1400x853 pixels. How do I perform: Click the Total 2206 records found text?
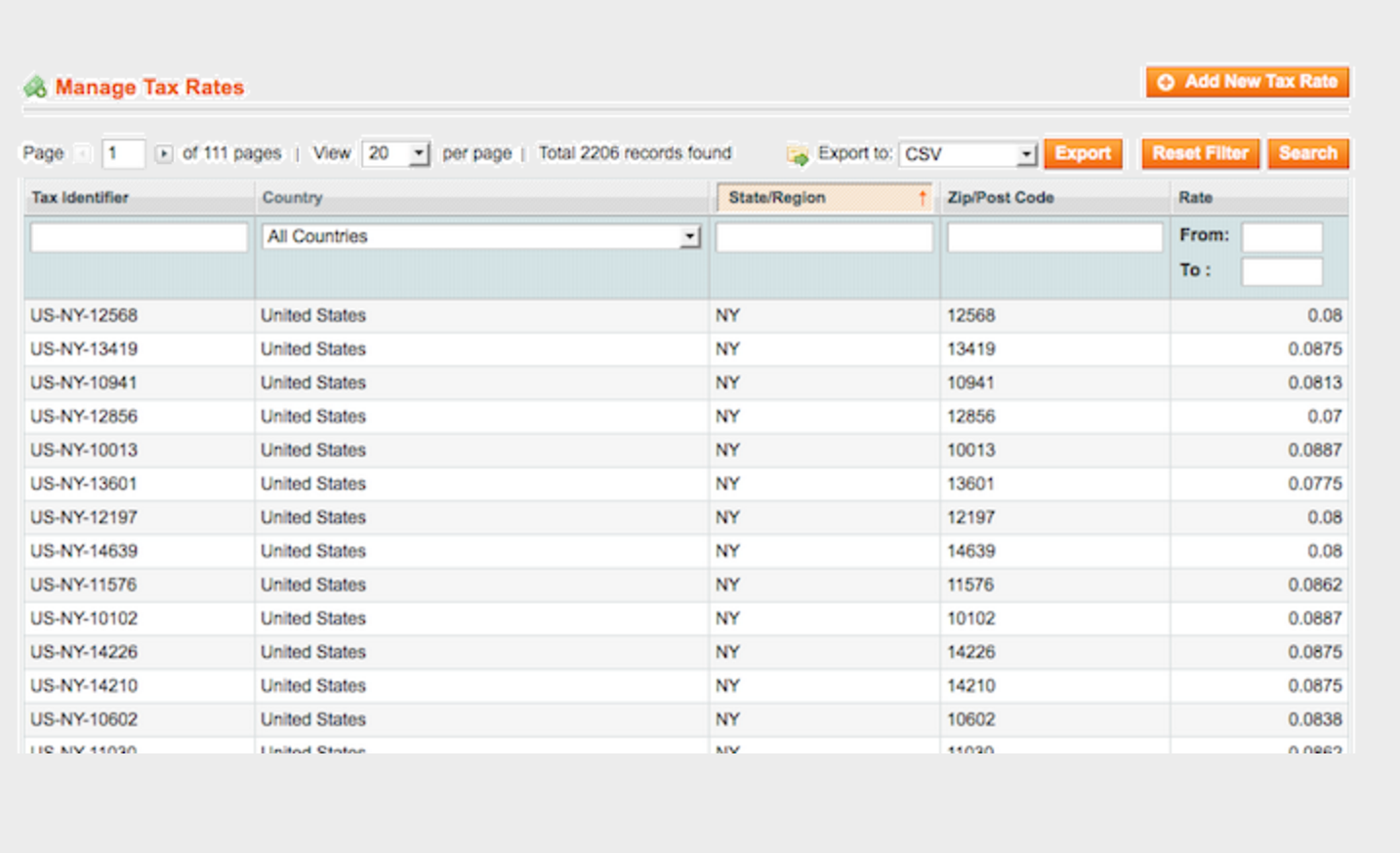pos(635,153)
